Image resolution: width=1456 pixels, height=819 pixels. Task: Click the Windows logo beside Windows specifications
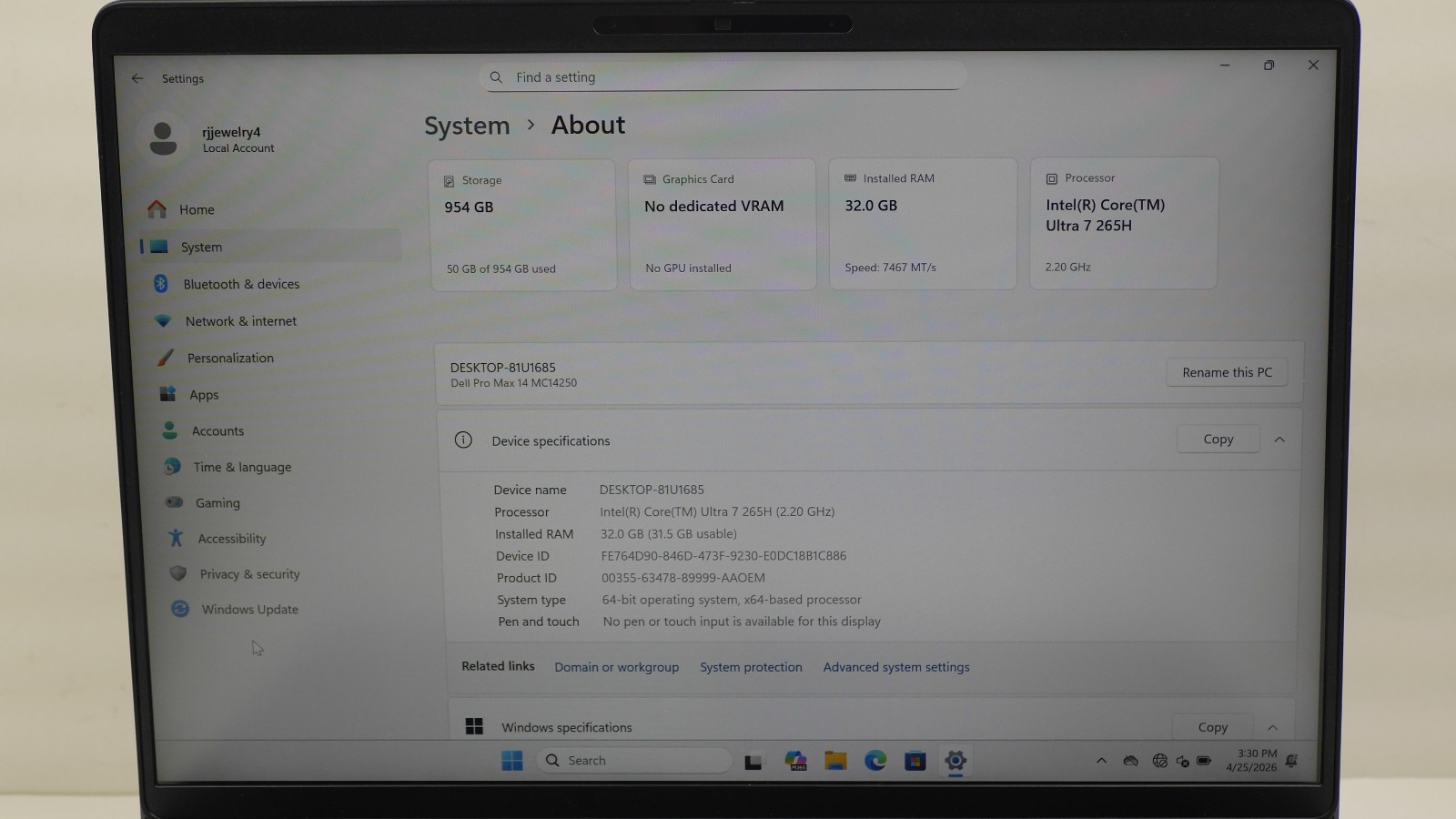pos(474,726)
